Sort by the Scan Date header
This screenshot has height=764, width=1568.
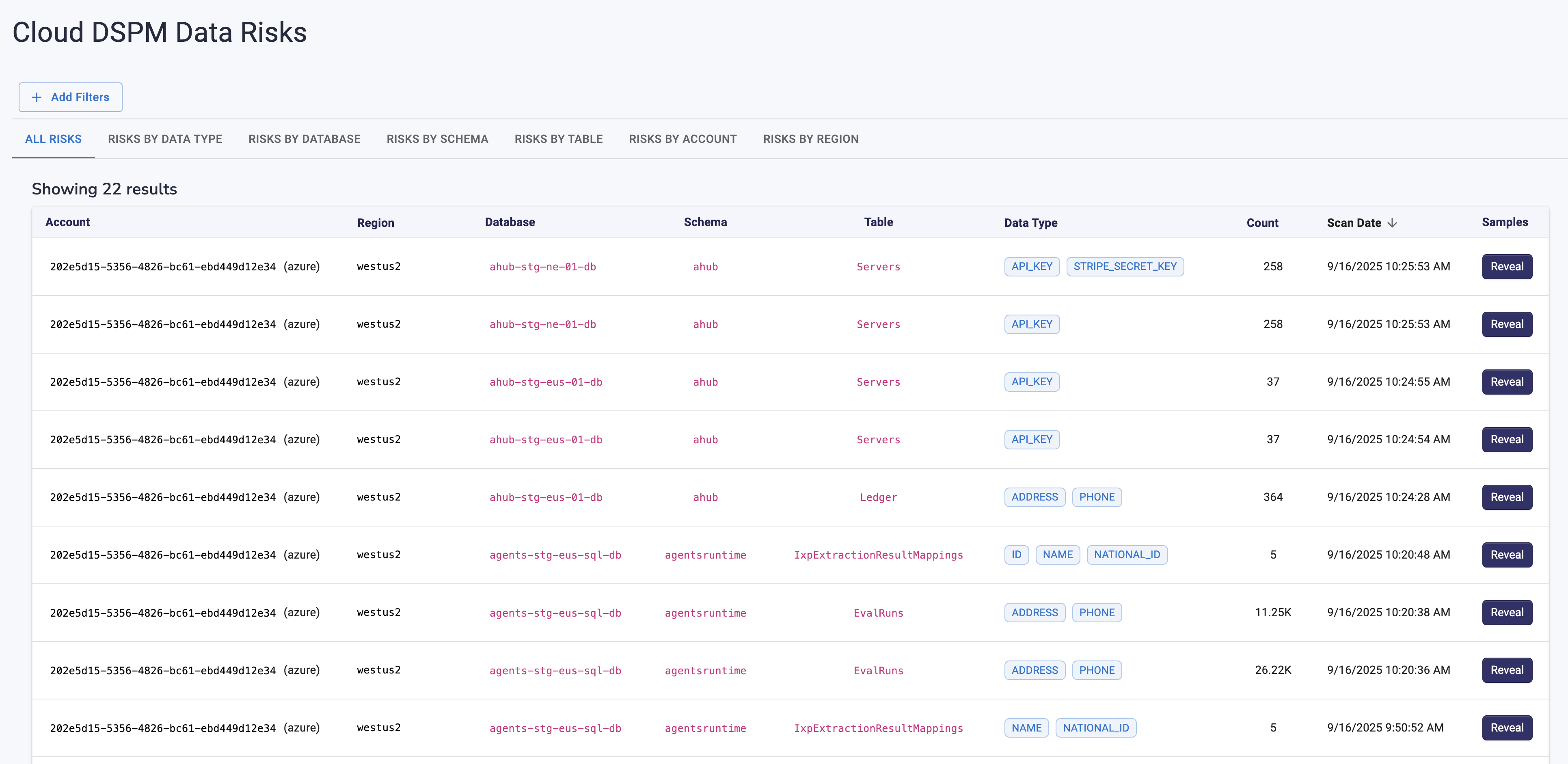point(1354,223)
